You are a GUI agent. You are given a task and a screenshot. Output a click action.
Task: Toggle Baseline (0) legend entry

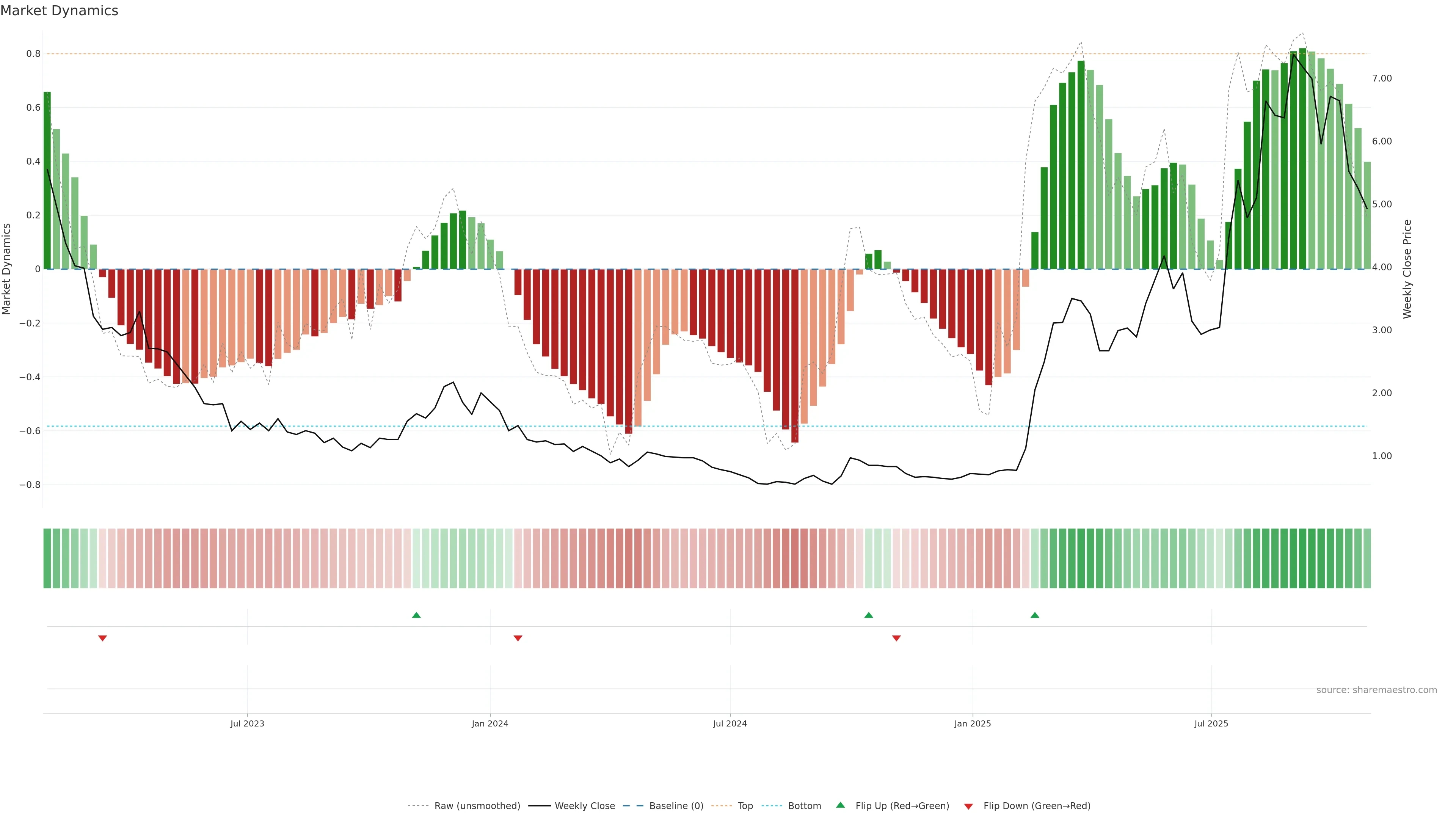pyautogui.click(x=676, y=806)
